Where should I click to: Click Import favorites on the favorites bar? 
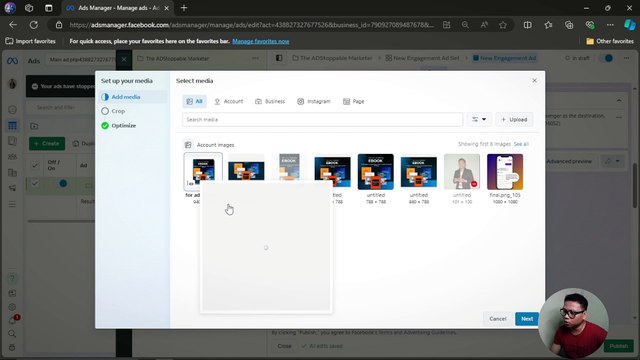click(31, 41)
